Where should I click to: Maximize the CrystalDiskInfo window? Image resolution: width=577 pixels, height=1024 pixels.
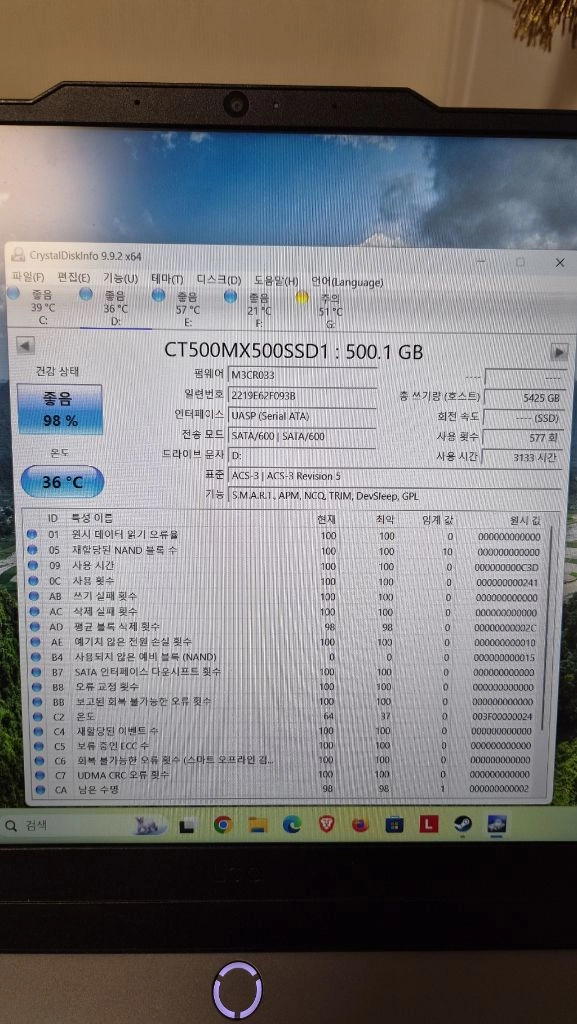tap(520, 261)
